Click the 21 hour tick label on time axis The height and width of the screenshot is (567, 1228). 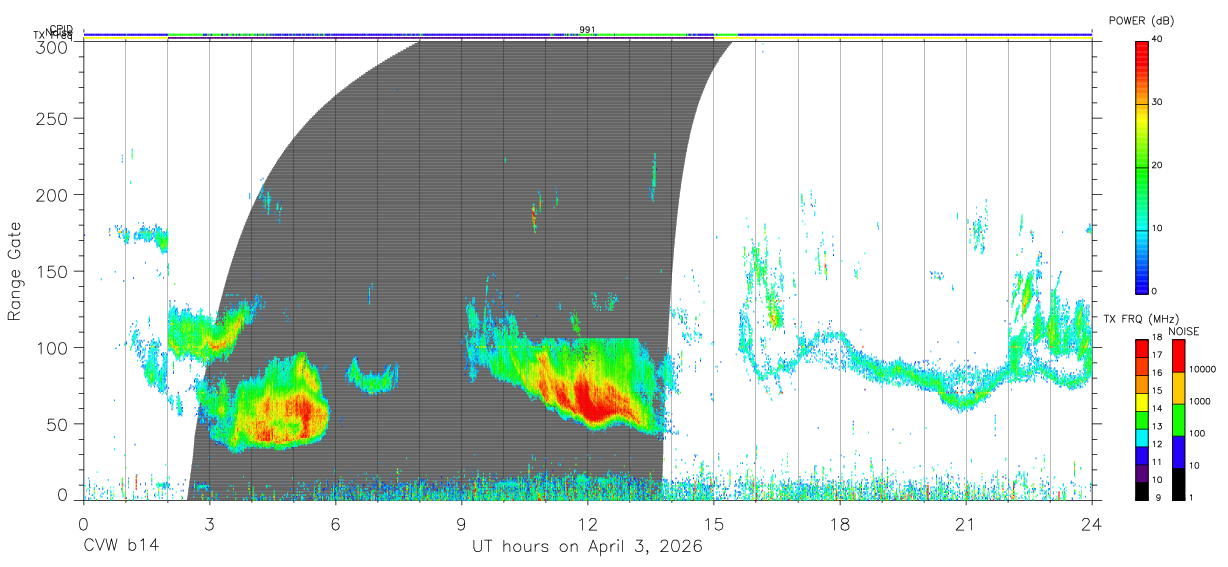coord(966,524)
